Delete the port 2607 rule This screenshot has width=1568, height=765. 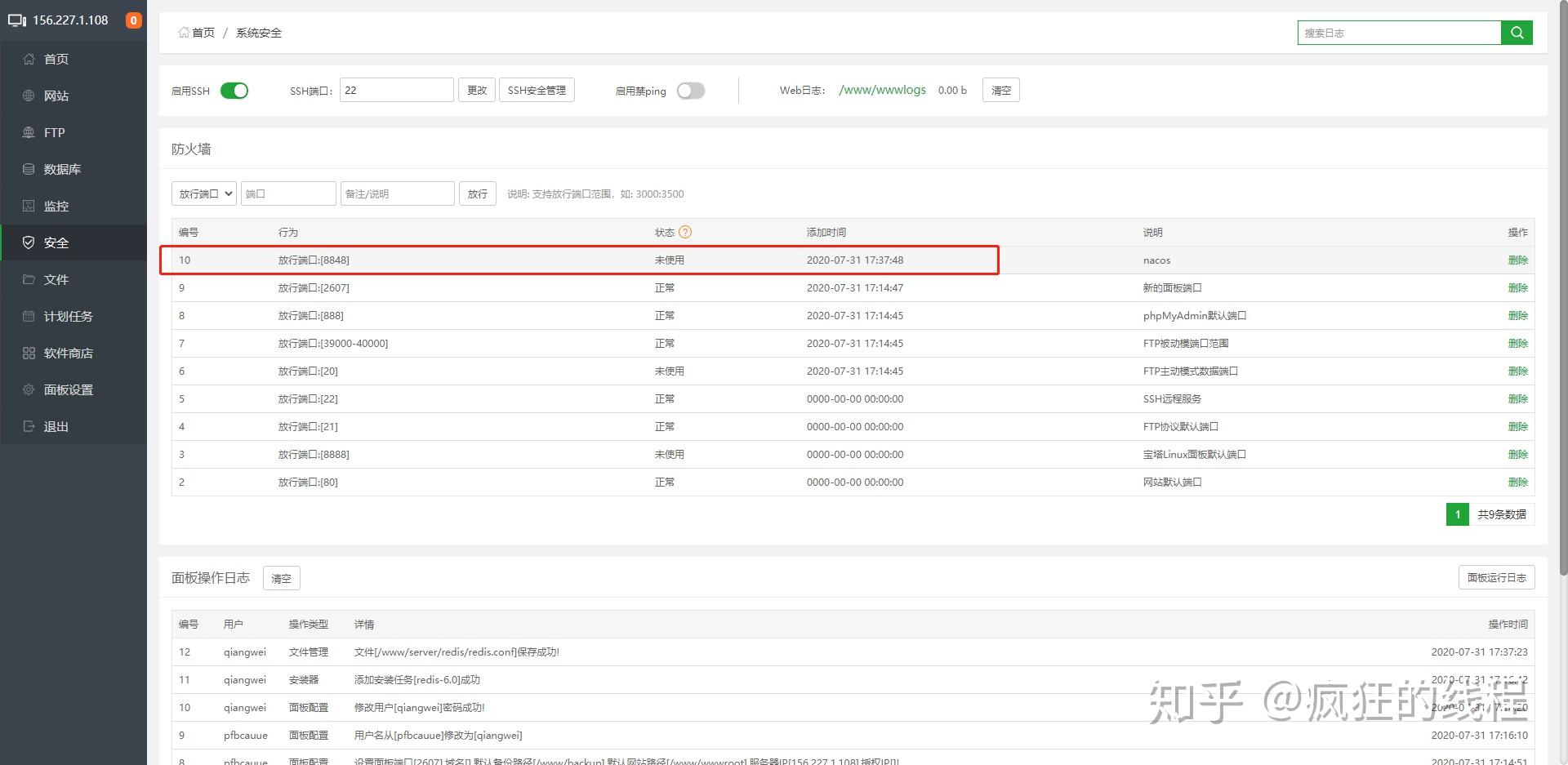(1517, 287)
